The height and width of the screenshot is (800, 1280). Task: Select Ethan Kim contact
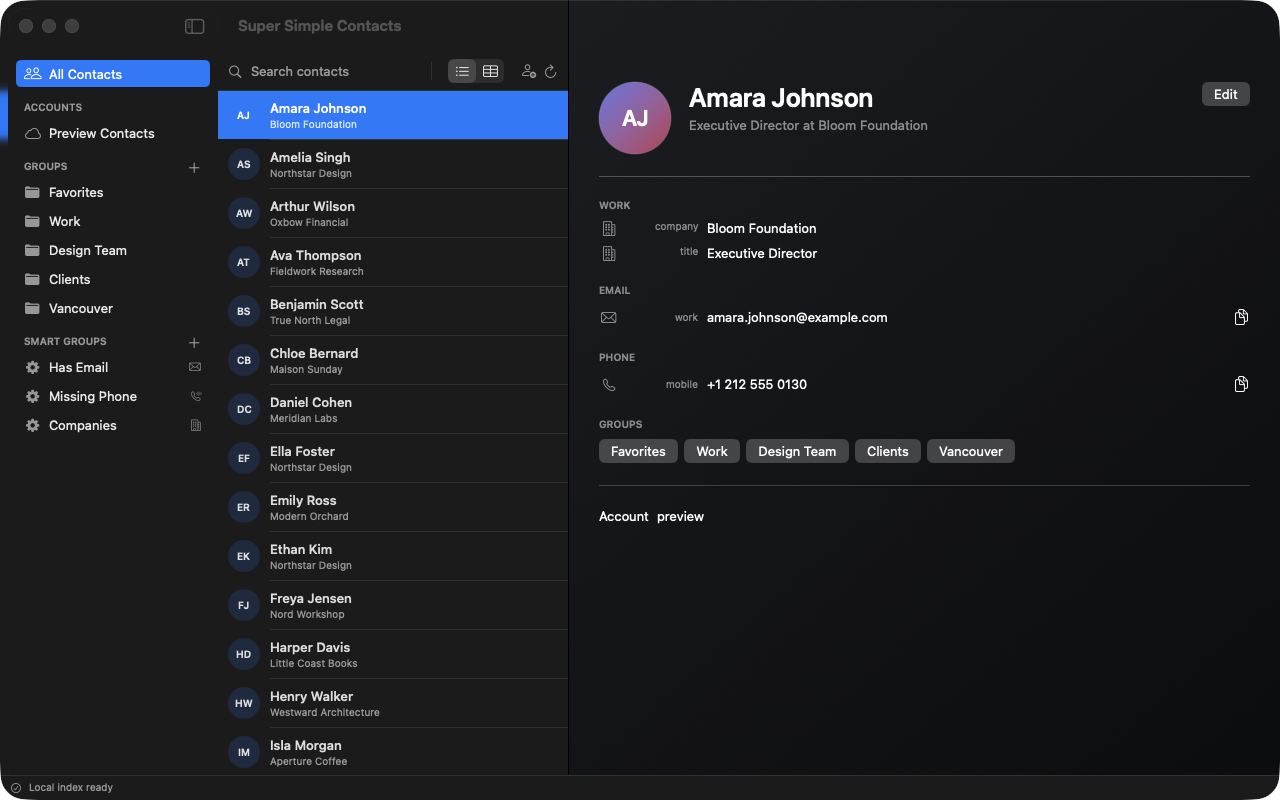(393, 556)
